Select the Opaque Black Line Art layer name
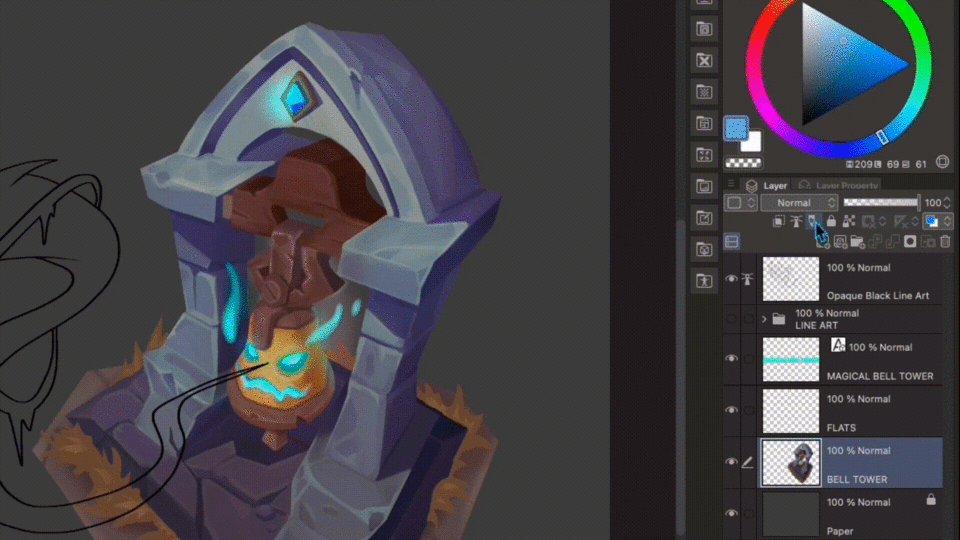 pos(878,295)
